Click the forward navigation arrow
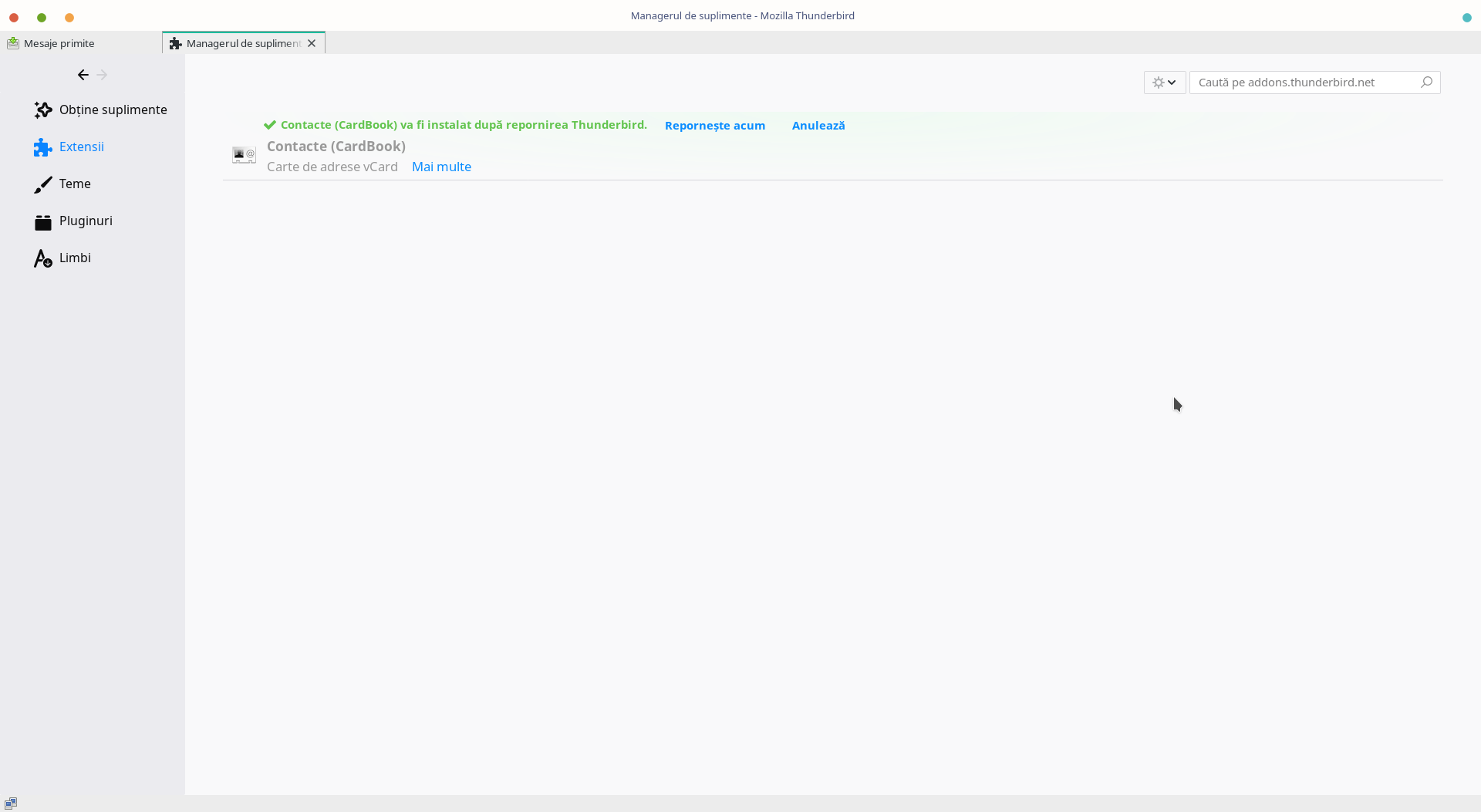Screen dimensions: 1481x812 pyautogui.click(x=102, y=75)
